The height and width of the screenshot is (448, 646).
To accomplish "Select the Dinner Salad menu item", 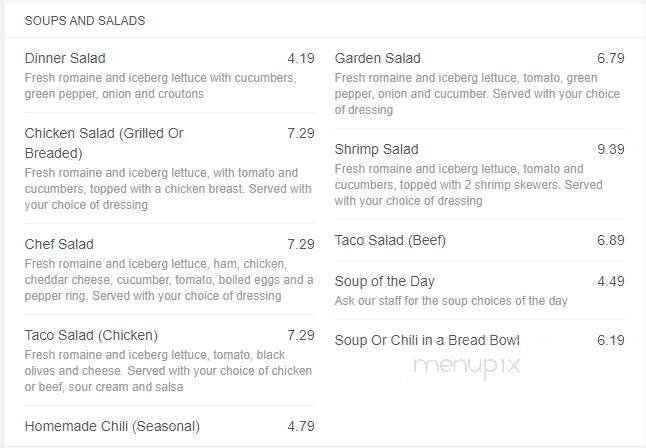I will [x=65, y=58].
